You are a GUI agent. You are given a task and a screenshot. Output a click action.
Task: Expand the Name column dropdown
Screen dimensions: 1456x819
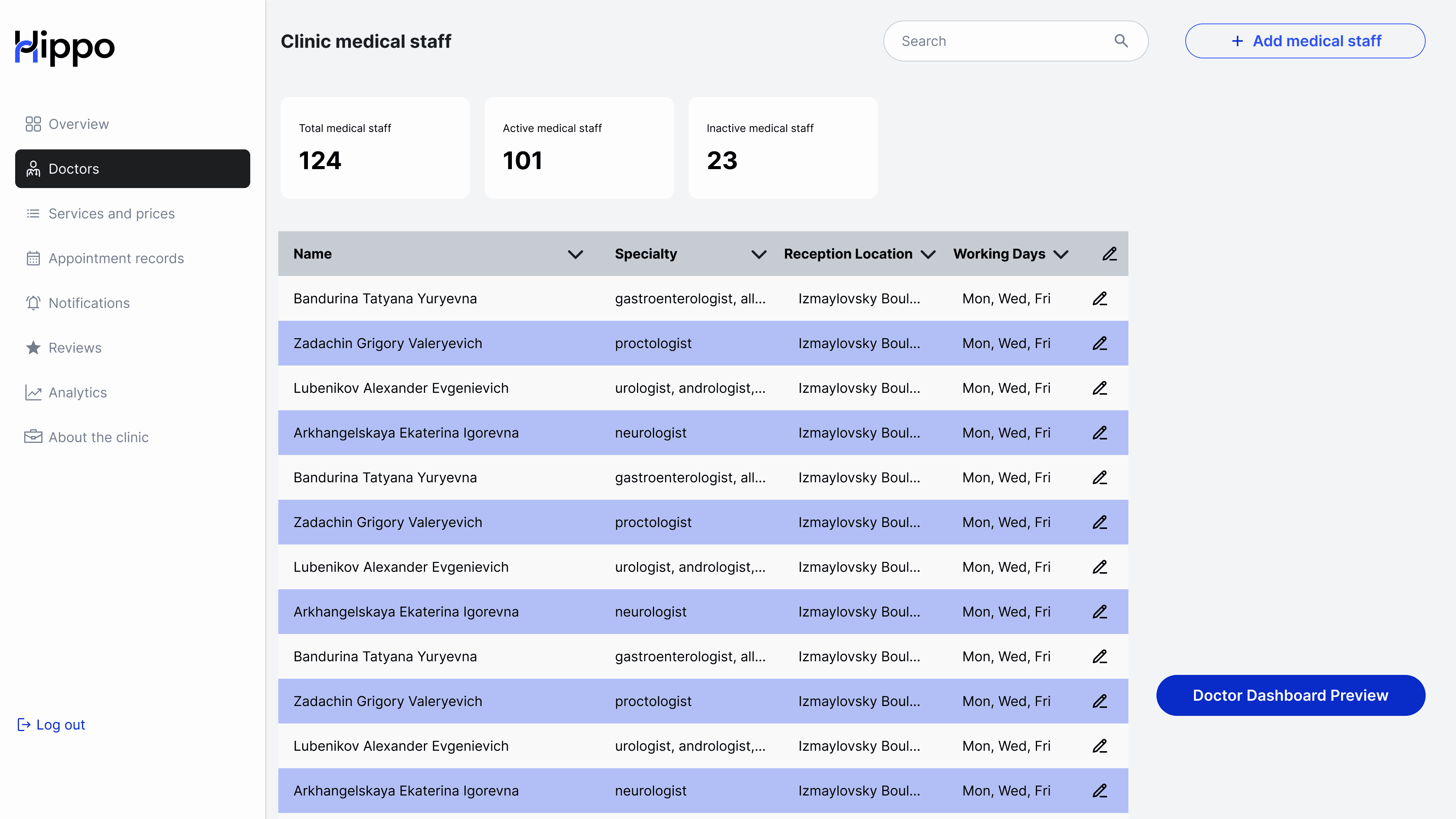click(575, 254)
